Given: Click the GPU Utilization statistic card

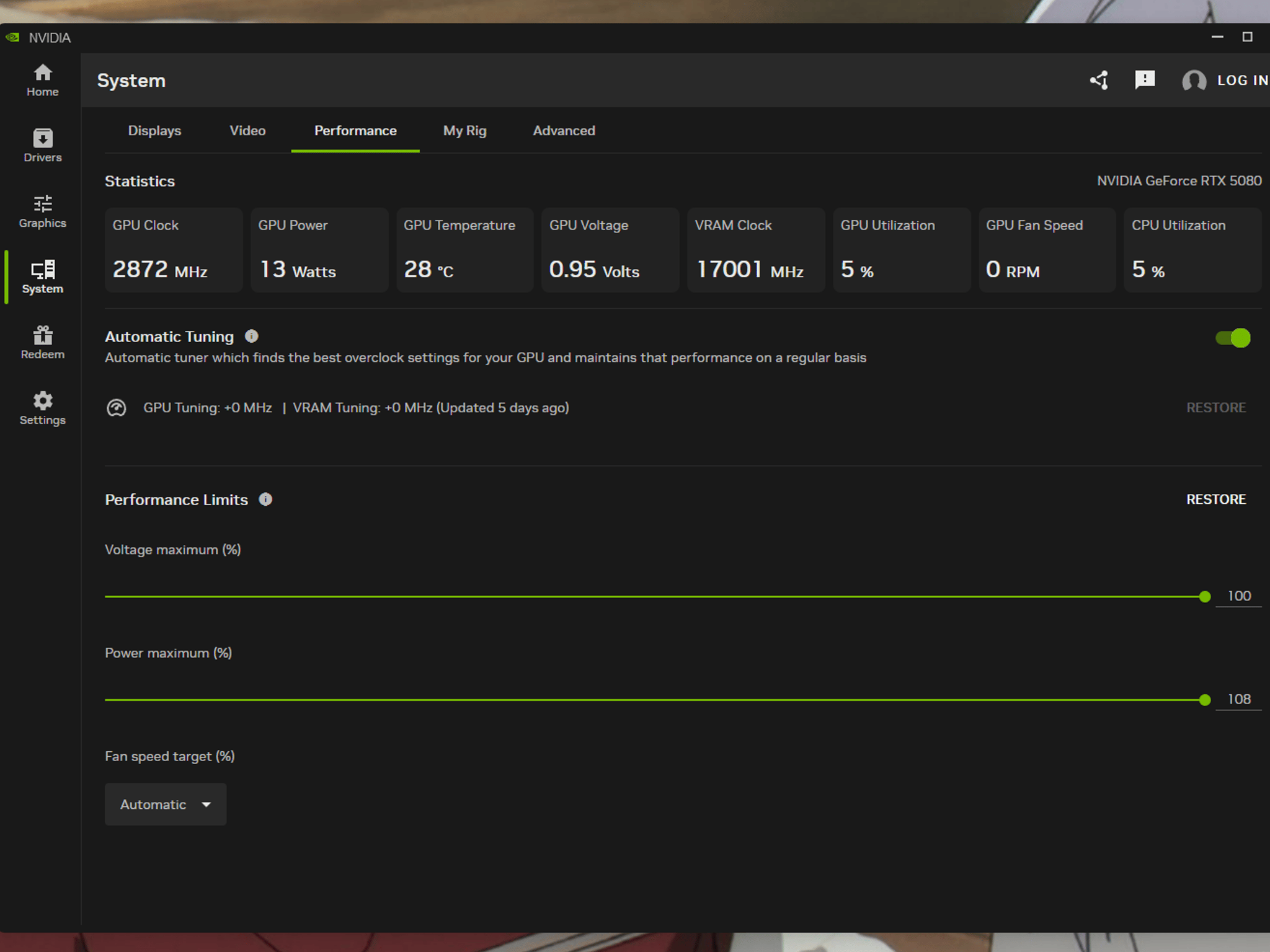Looking at the screenshot, I should coord(902,250).
